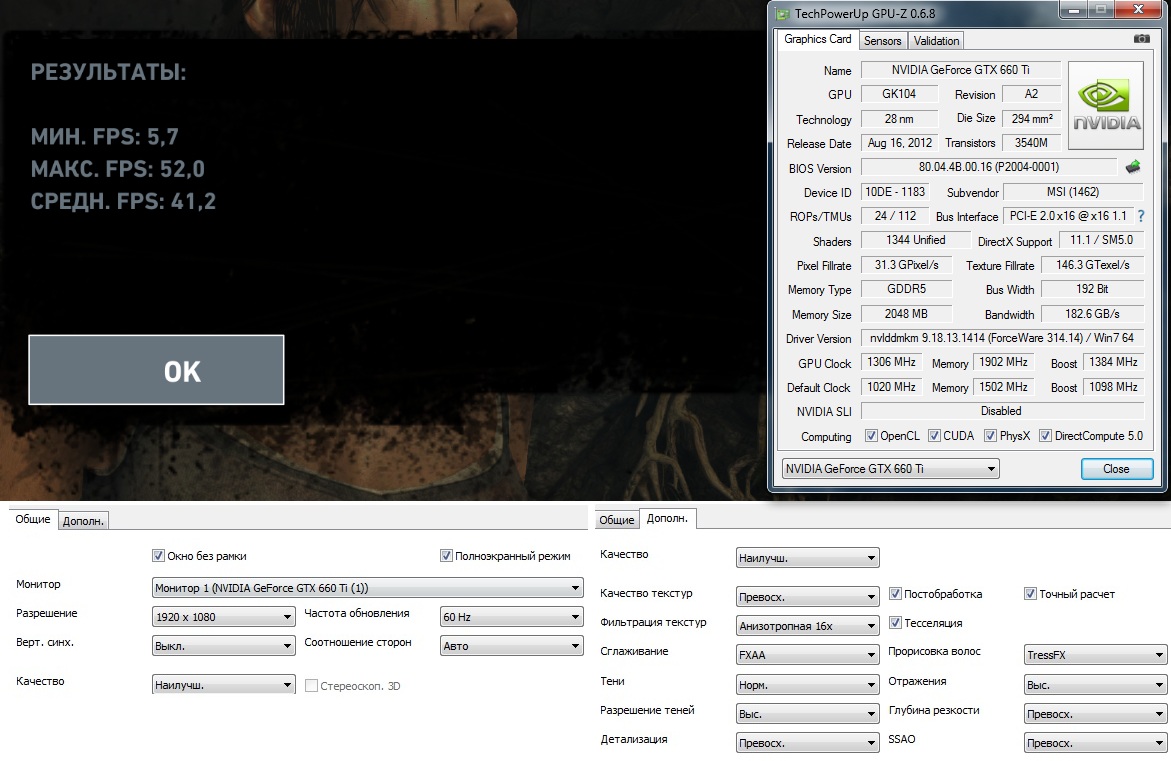Toggle the DirectCompute 5.0 checkbox
The height and width of the screenshot is (761, 1171).
coord(1046,435)
